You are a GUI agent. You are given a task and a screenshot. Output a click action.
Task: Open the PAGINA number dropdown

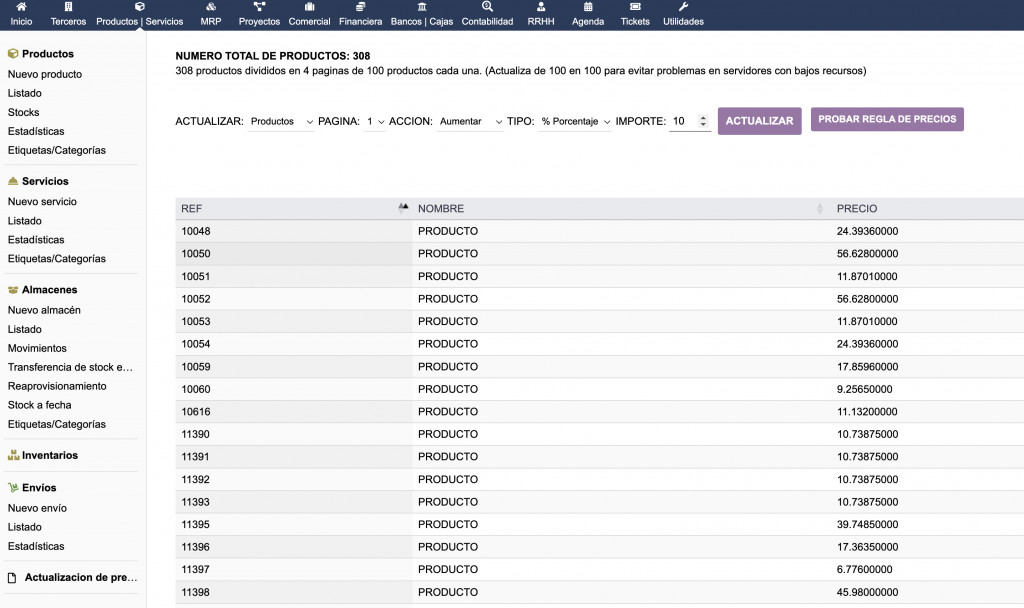tap(375, 121)
